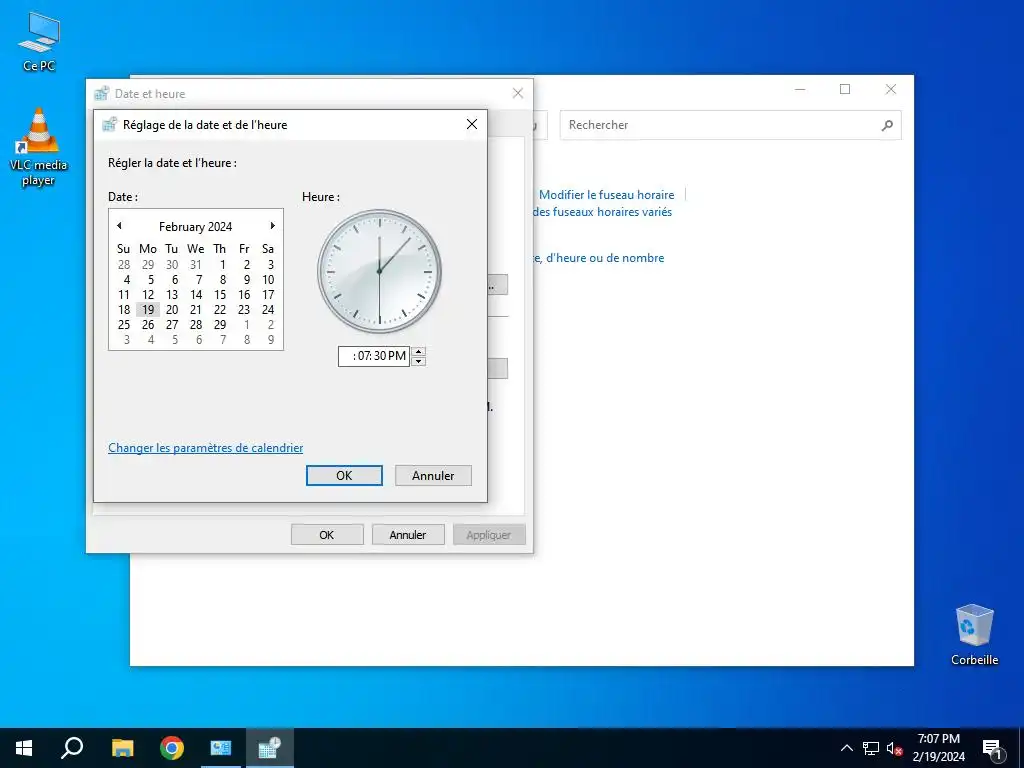Confirm with OK in Réglage dialog
1024x768 pixels.
tap(344, 475)
